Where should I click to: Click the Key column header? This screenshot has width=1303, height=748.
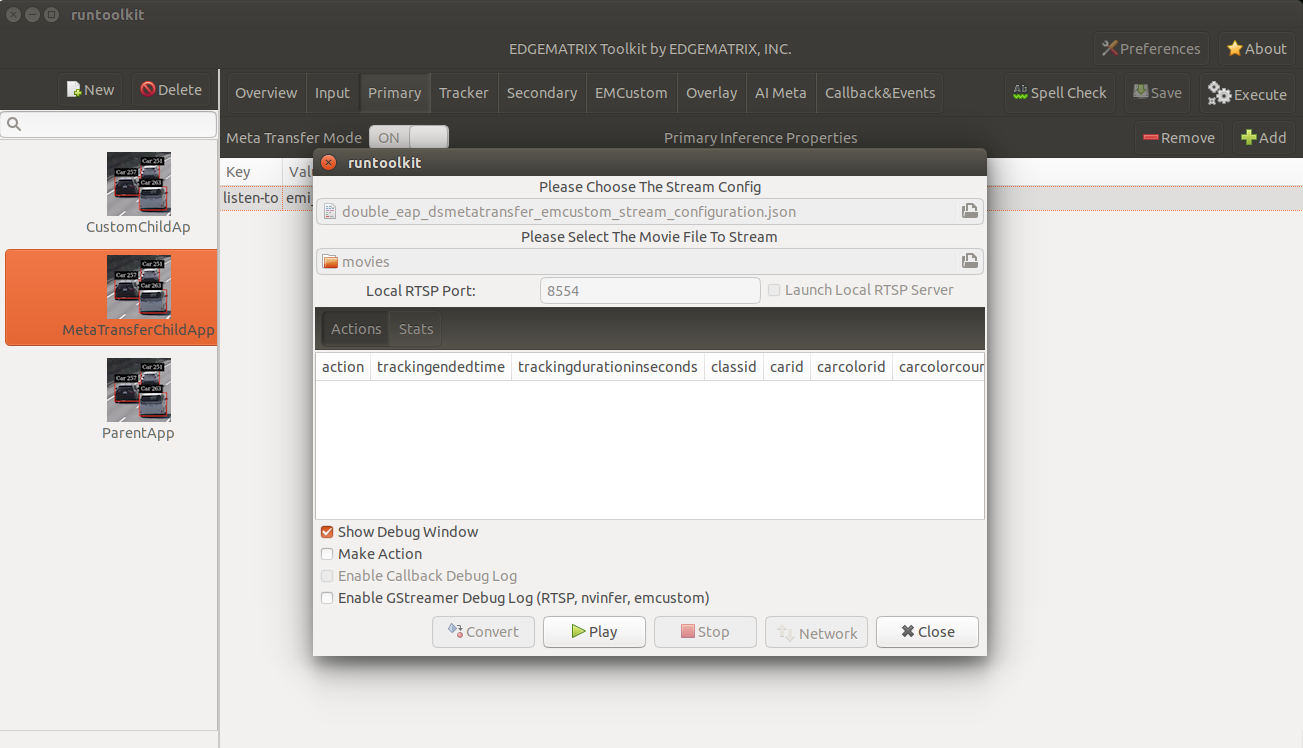251,172
